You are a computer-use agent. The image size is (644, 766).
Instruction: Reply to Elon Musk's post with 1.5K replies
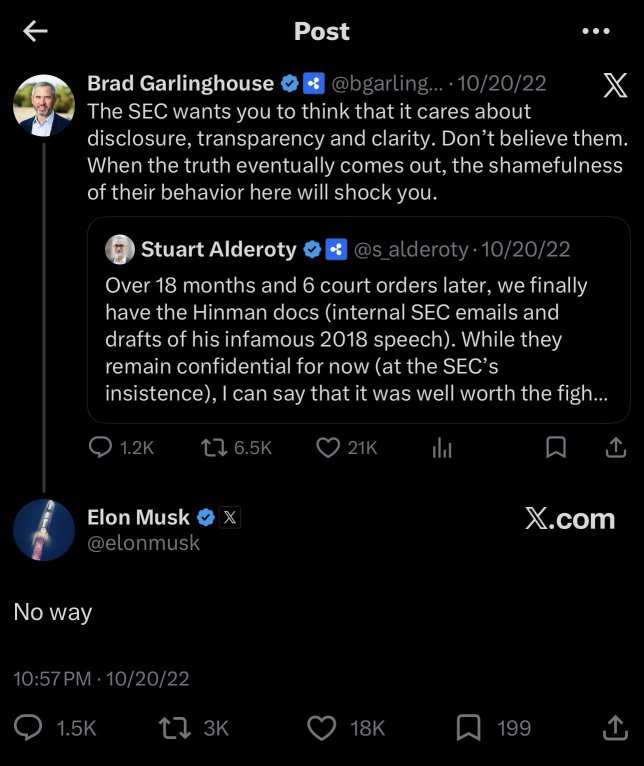[x=55, y=728]
